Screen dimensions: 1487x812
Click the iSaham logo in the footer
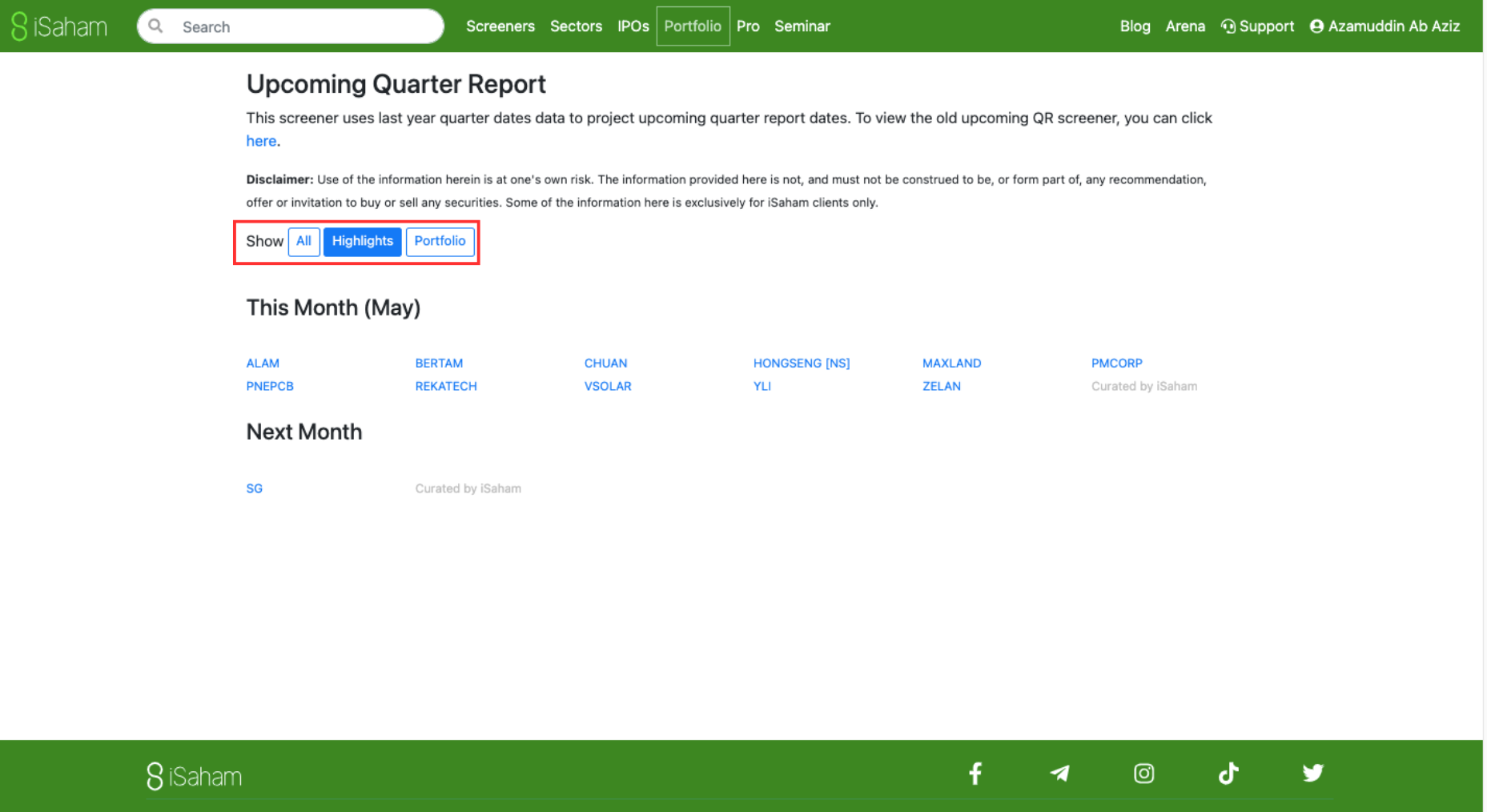point(194,776)
